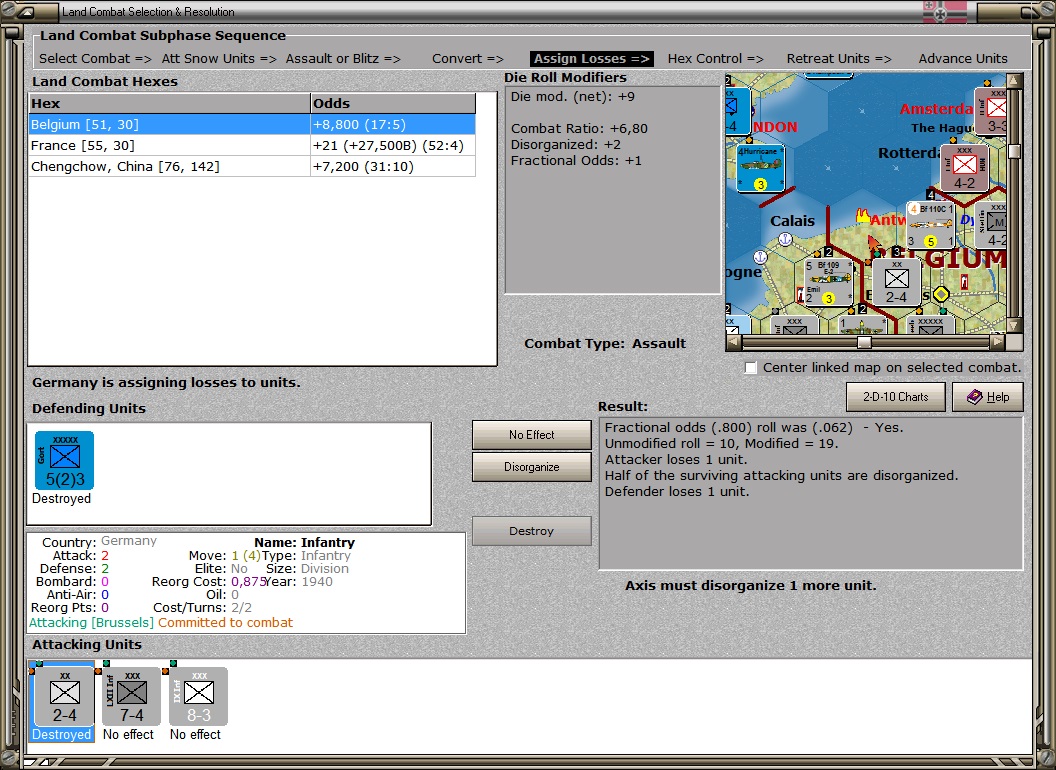
Task: Click the Hex column header
Action: (x=169, y=103)
